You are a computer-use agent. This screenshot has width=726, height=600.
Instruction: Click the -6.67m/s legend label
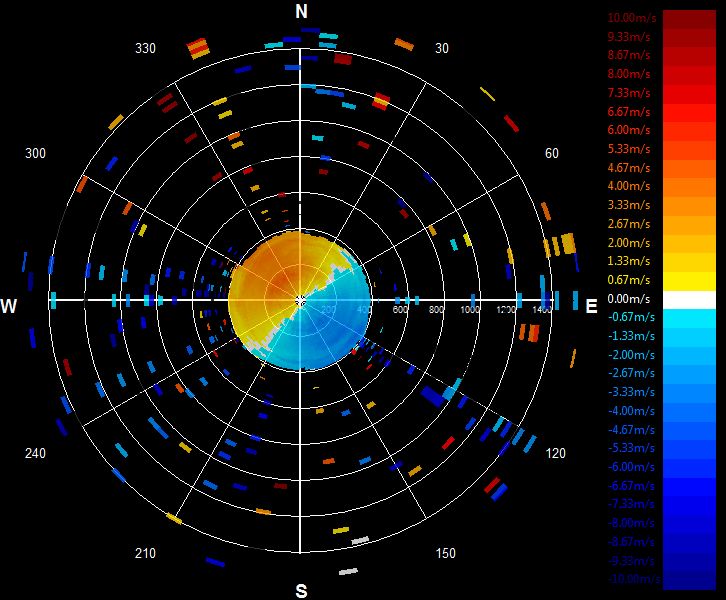tap(631, 486)
